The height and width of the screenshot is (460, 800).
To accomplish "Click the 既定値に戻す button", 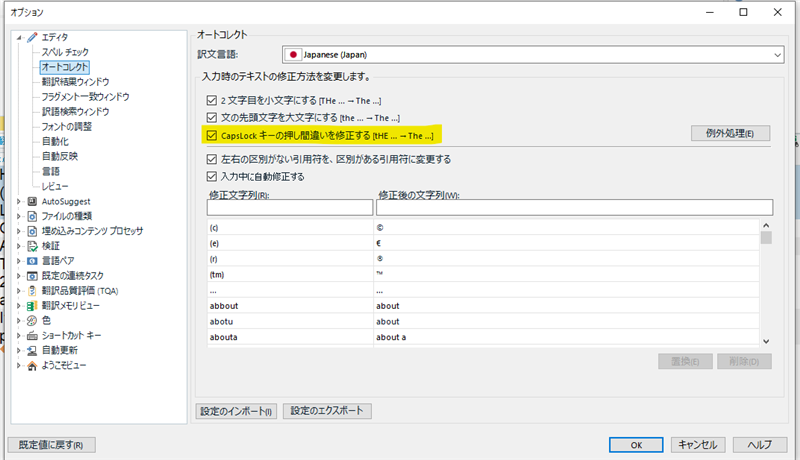I will click(x=51, y=445).
